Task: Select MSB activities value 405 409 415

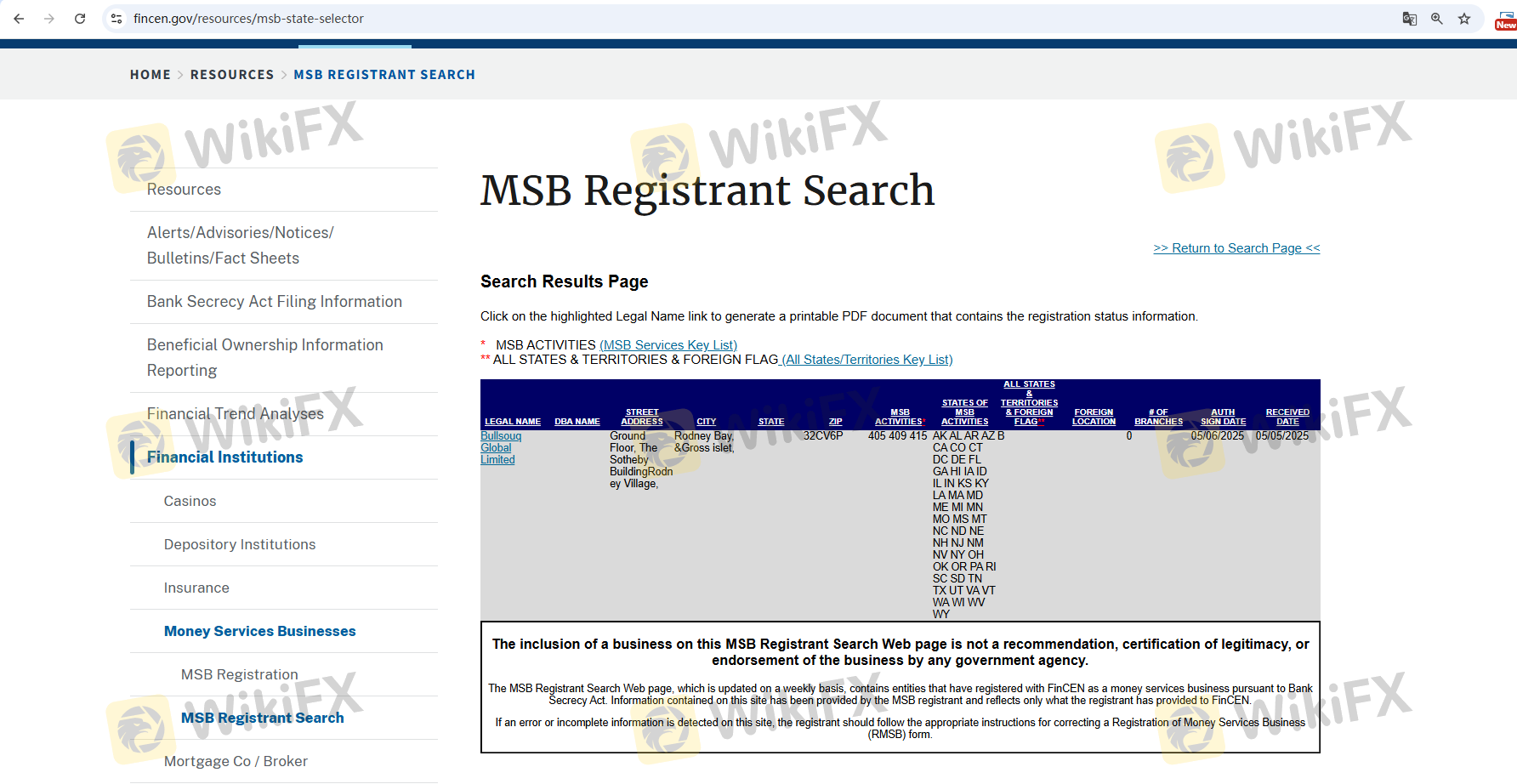Action: 898,436
